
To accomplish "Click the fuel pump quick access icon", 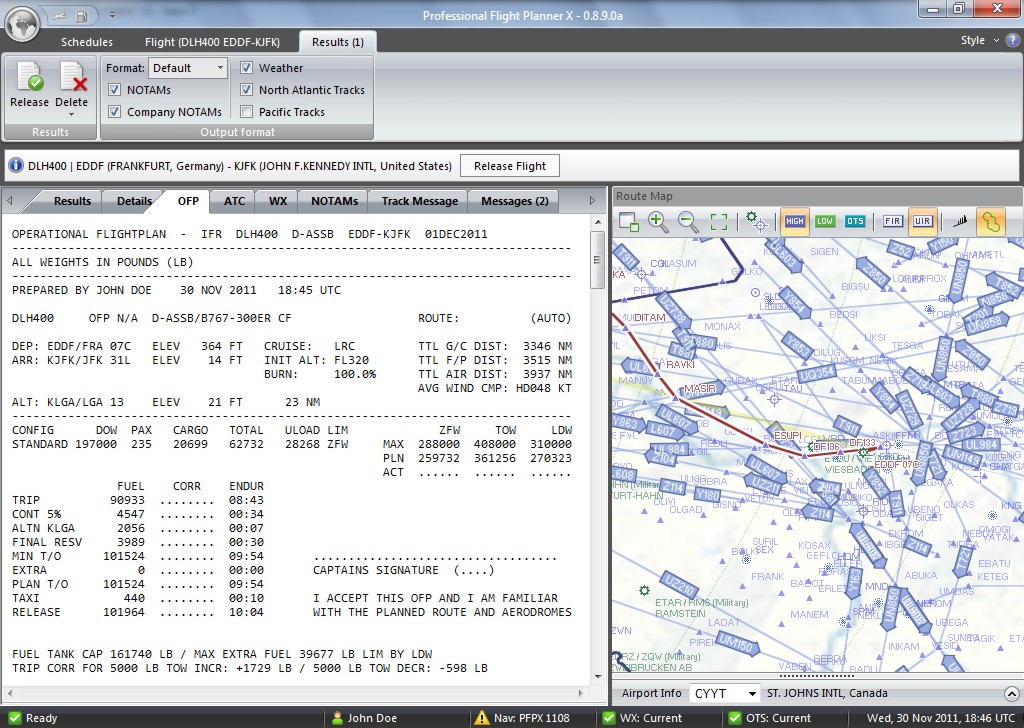I will pos(82,15).
